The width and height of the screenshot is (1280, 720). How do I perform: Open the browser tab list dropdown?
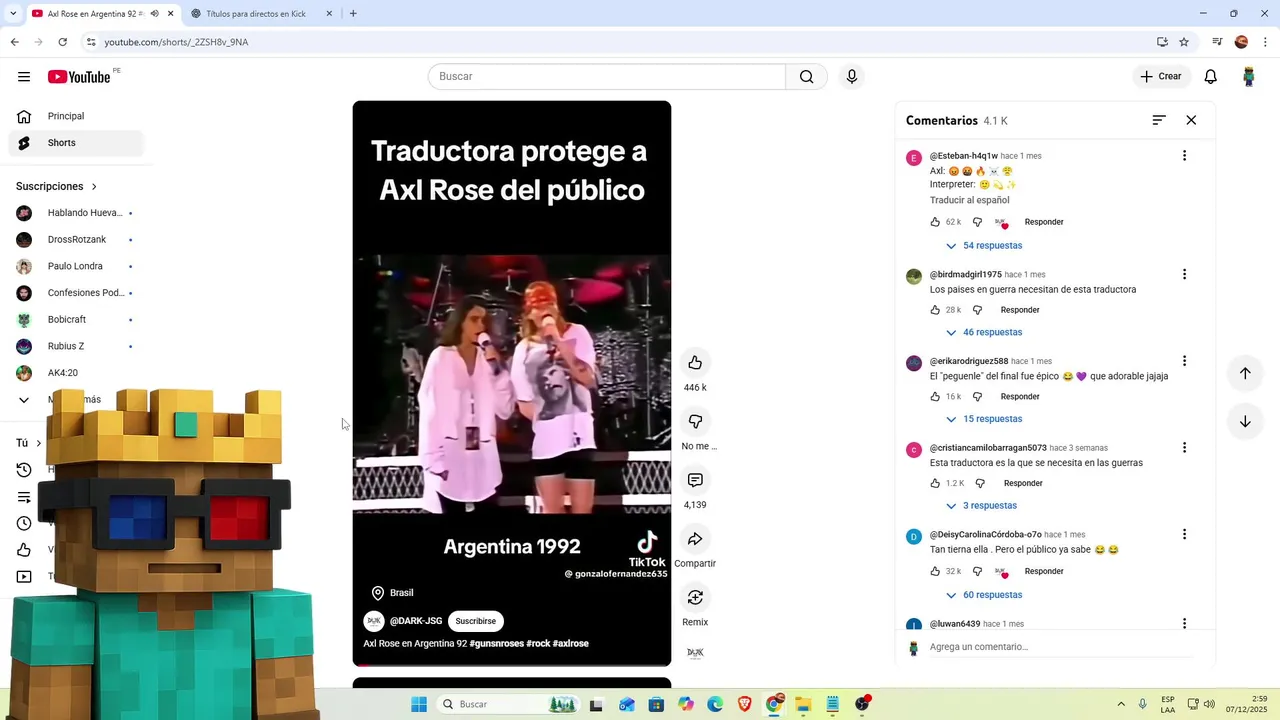click(13, 14)
